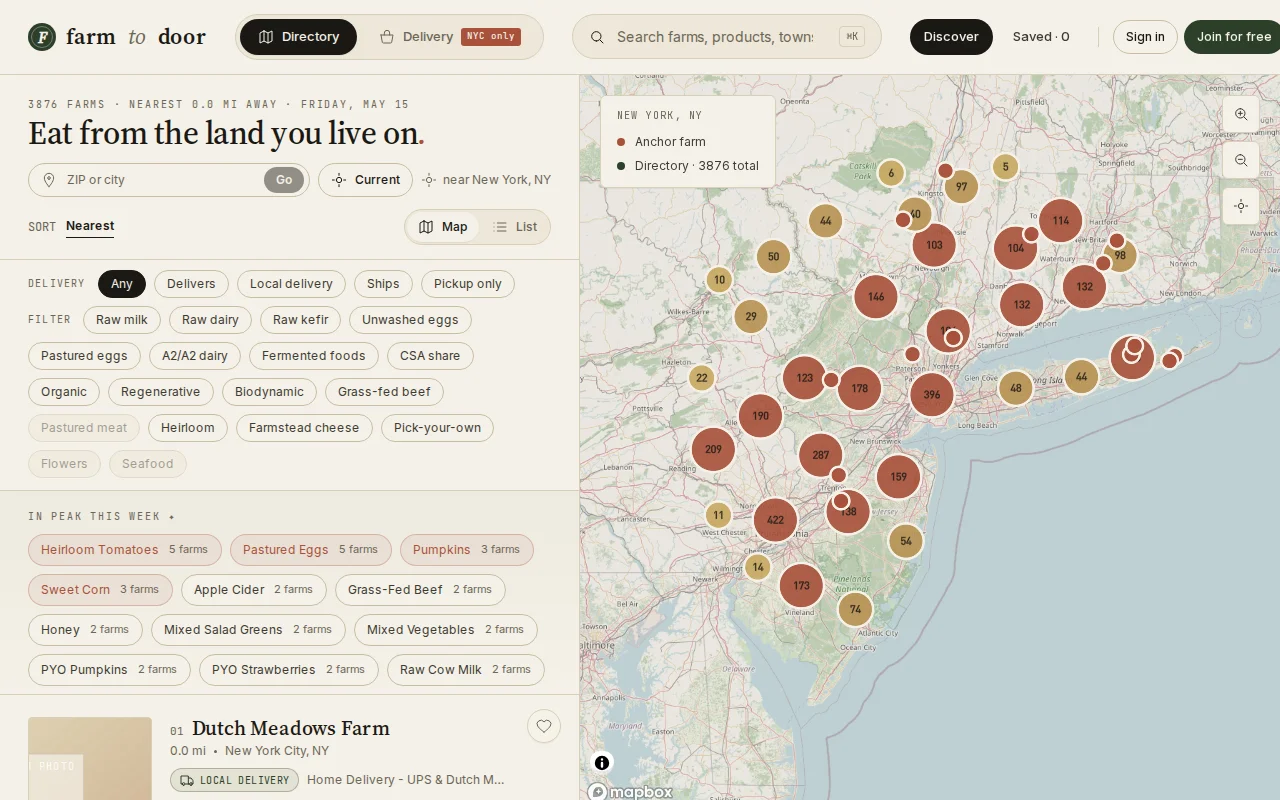The width and height of the screenshot is (1280, 800).
Task: Click the Go button
Action: (284, 180)
